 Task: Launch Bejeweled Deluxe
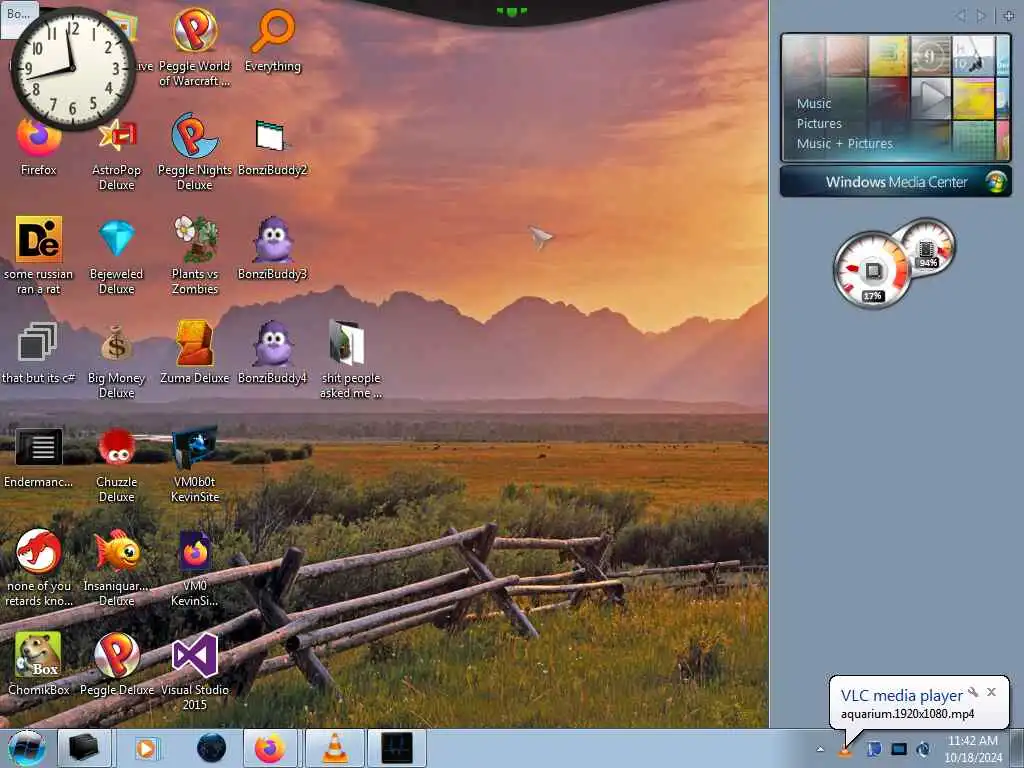pos(116,256)
